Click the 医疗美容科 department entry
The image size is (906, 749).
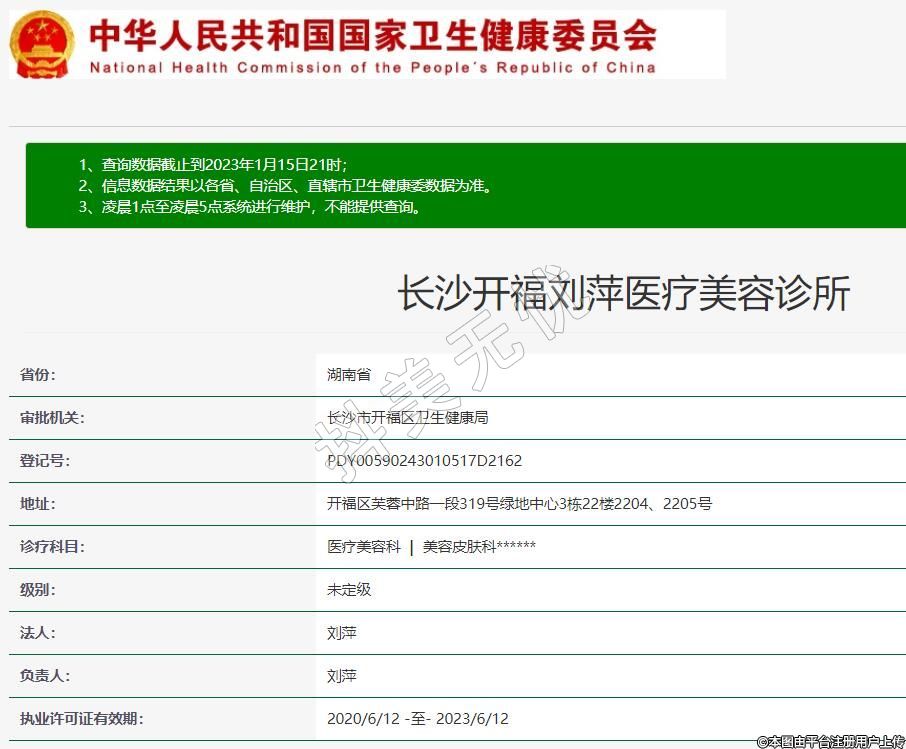pyautogui.click(x=364, y=547)
